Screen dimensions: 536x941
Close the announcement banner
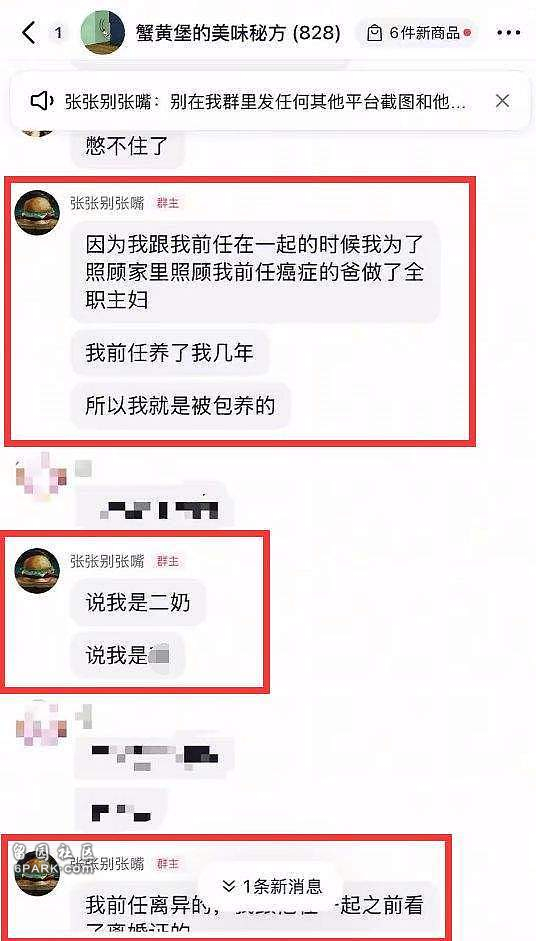[x=502, y=101]
